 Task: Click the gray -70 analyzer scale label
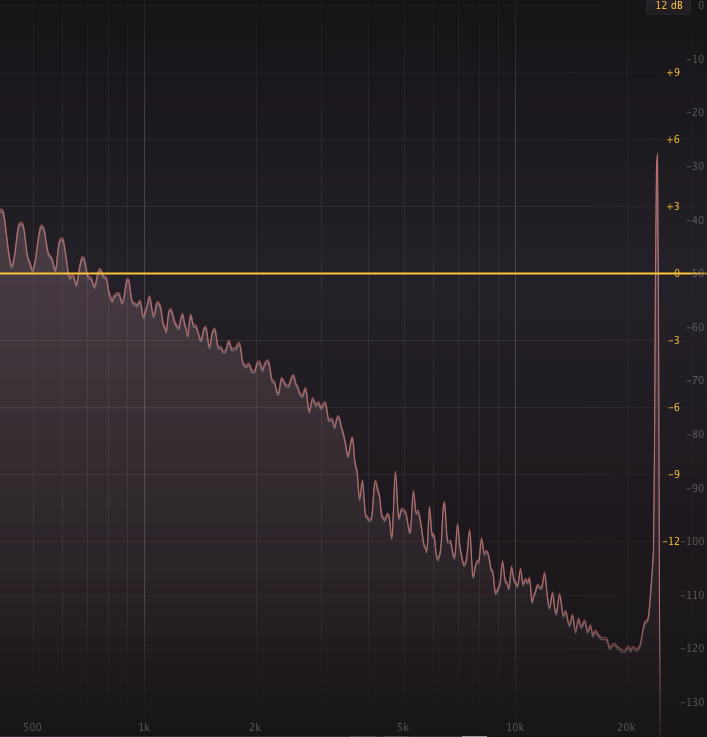[694, 381]
